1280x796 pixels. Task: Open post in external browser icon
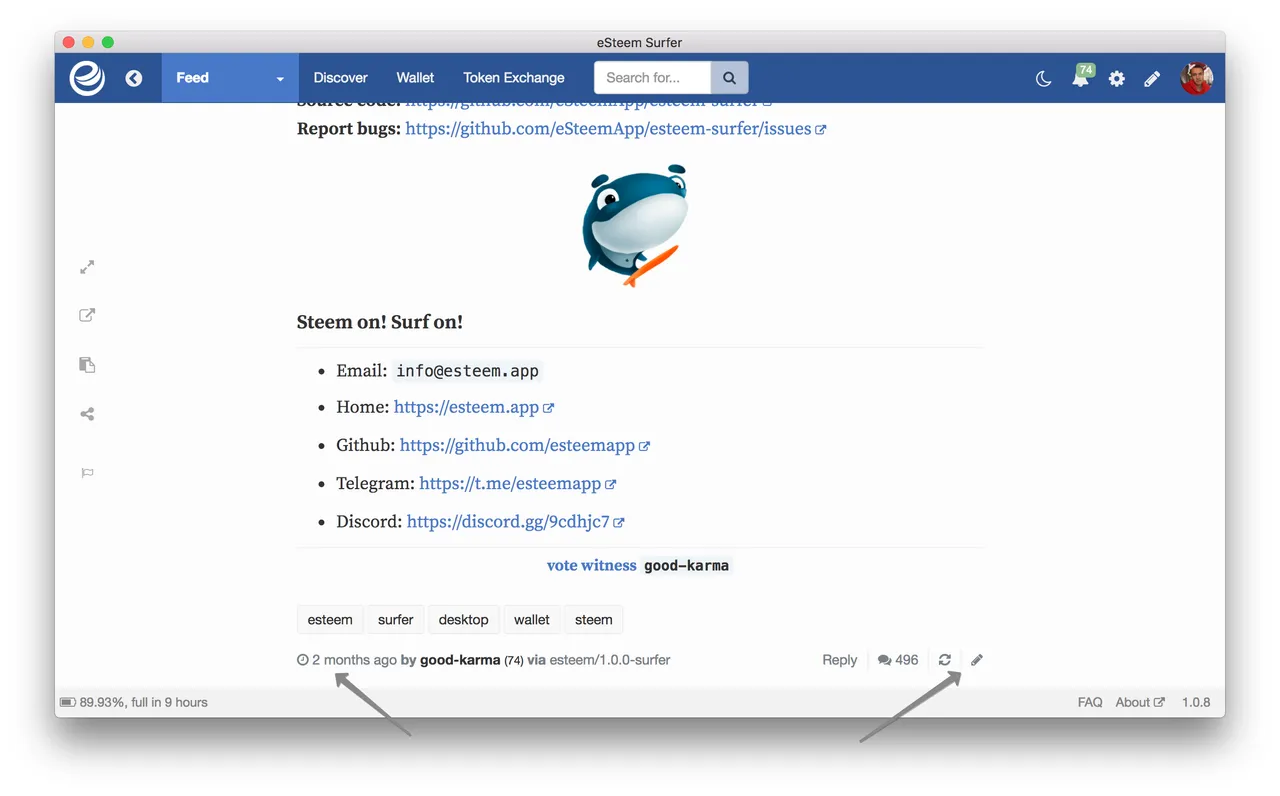[x=87, y=315]
